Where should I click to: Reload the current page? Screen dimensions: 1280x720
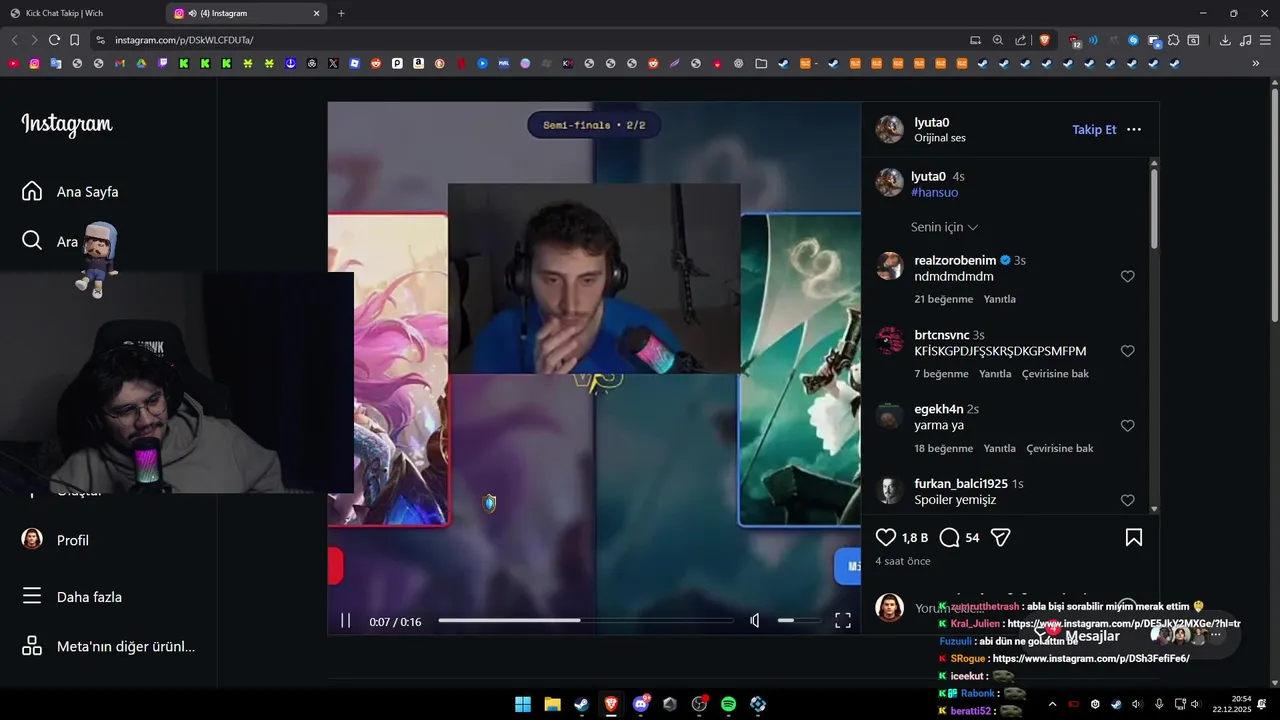tap(54, 40)
